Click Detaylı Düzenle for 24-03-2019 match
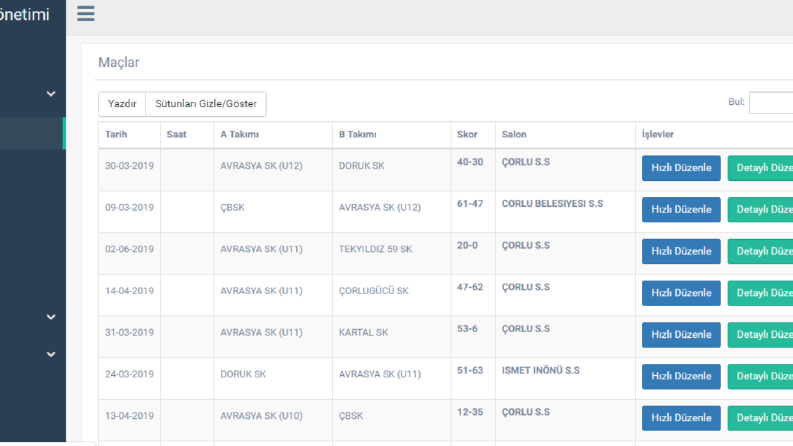This screenshot has height=446, width=793. pyautogui.click(x=761, y=376)
